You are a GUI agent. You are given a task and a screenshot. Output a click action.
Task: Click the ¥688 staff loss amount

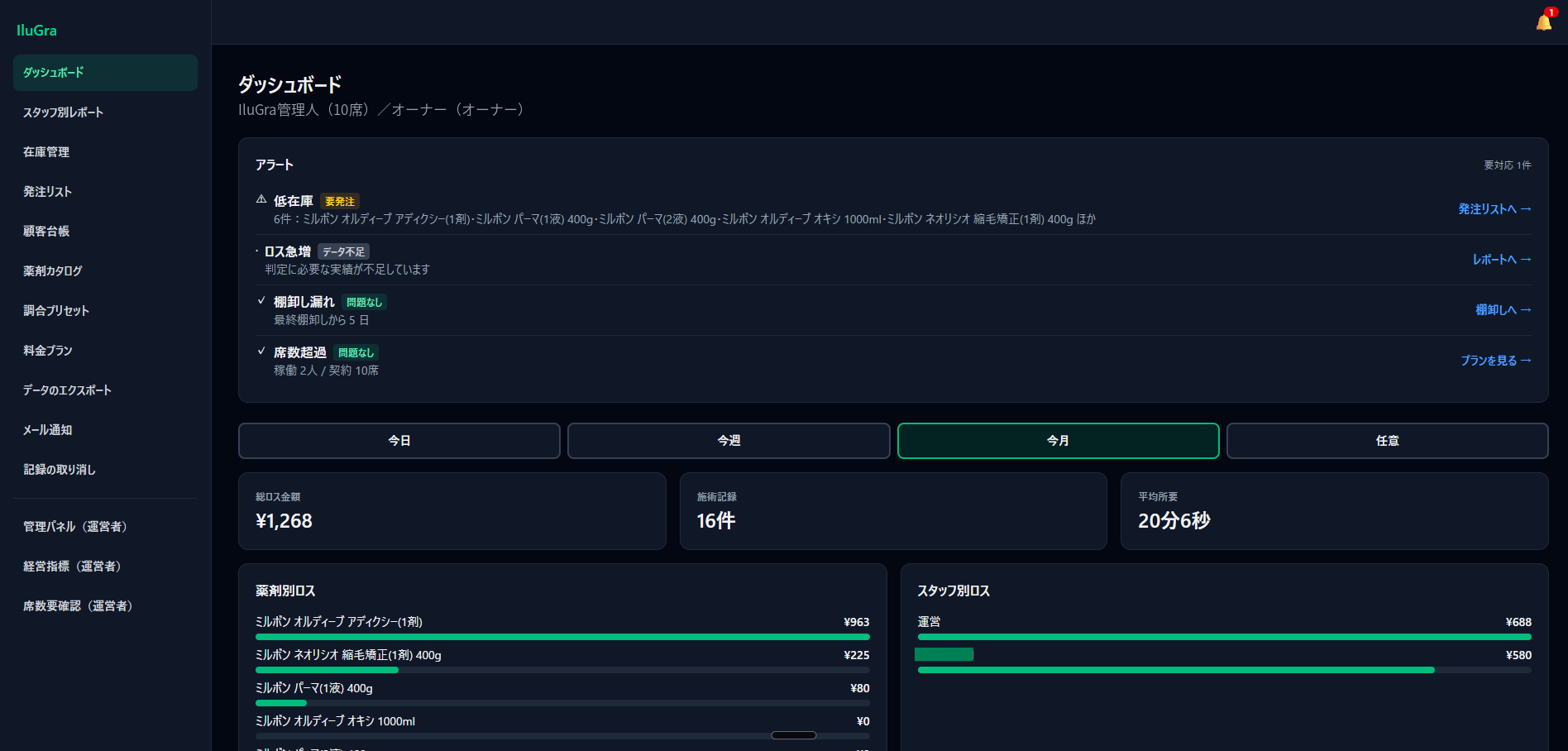[x=1518, y=622]
